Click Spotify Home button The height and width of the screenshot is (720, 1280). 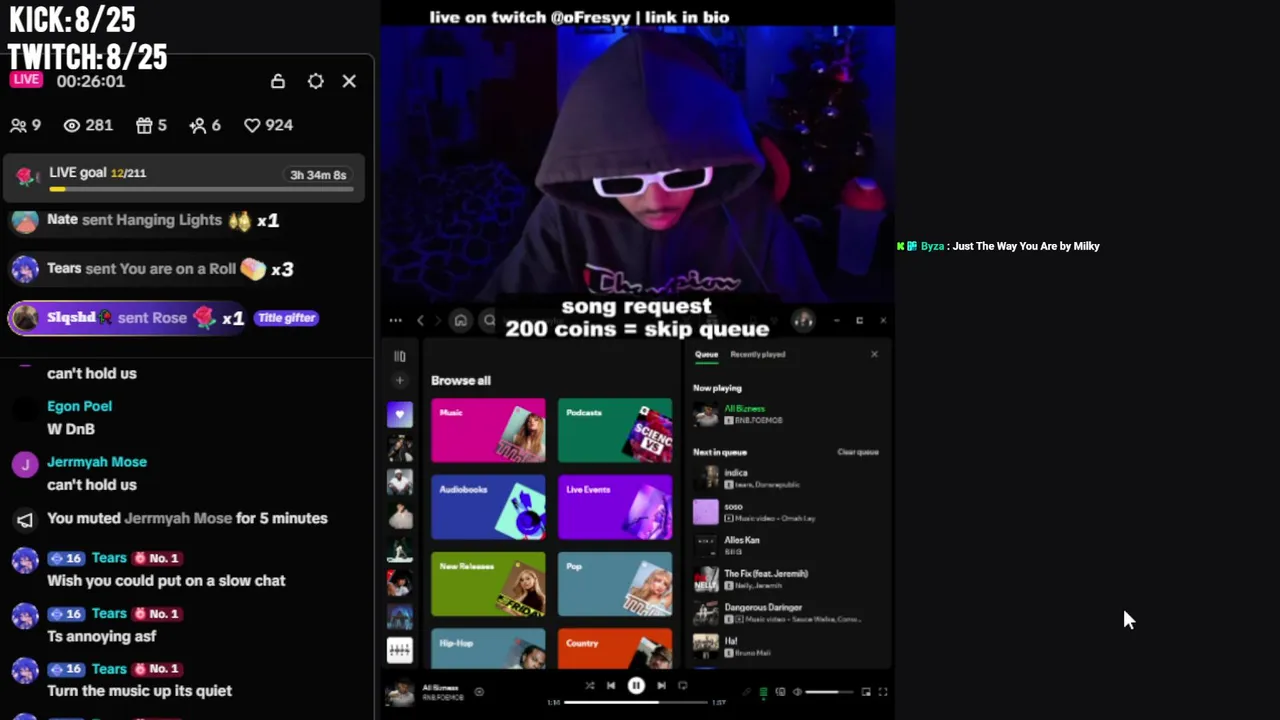461,321
